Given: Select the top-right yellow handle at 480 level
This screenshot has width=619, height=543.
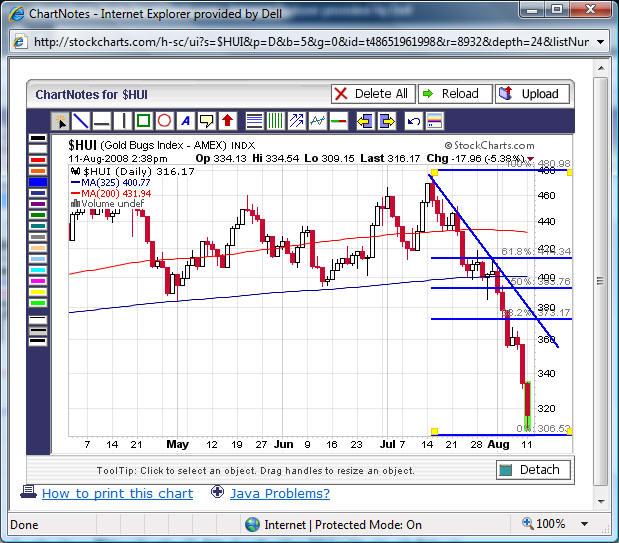Looking at the screenshot, I should [x=570, y=172].
